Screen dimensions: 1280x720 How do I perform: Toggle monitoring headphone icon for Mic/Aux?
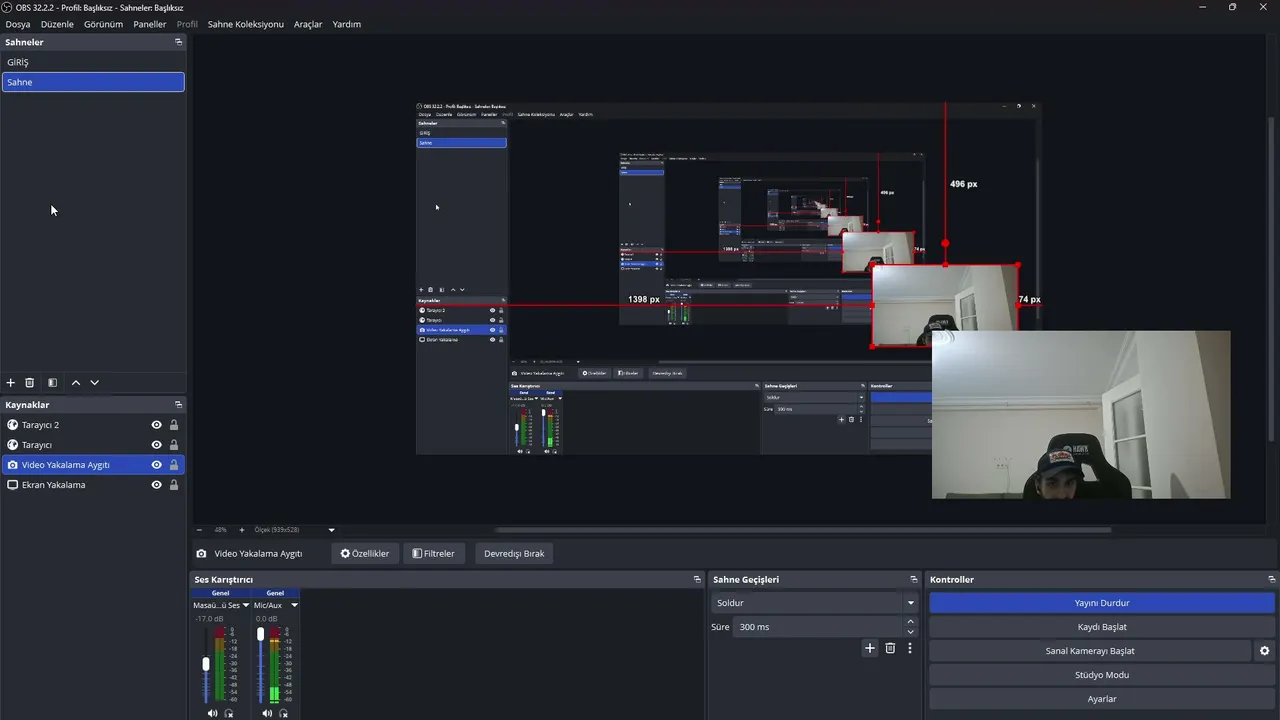pos(284,713)
